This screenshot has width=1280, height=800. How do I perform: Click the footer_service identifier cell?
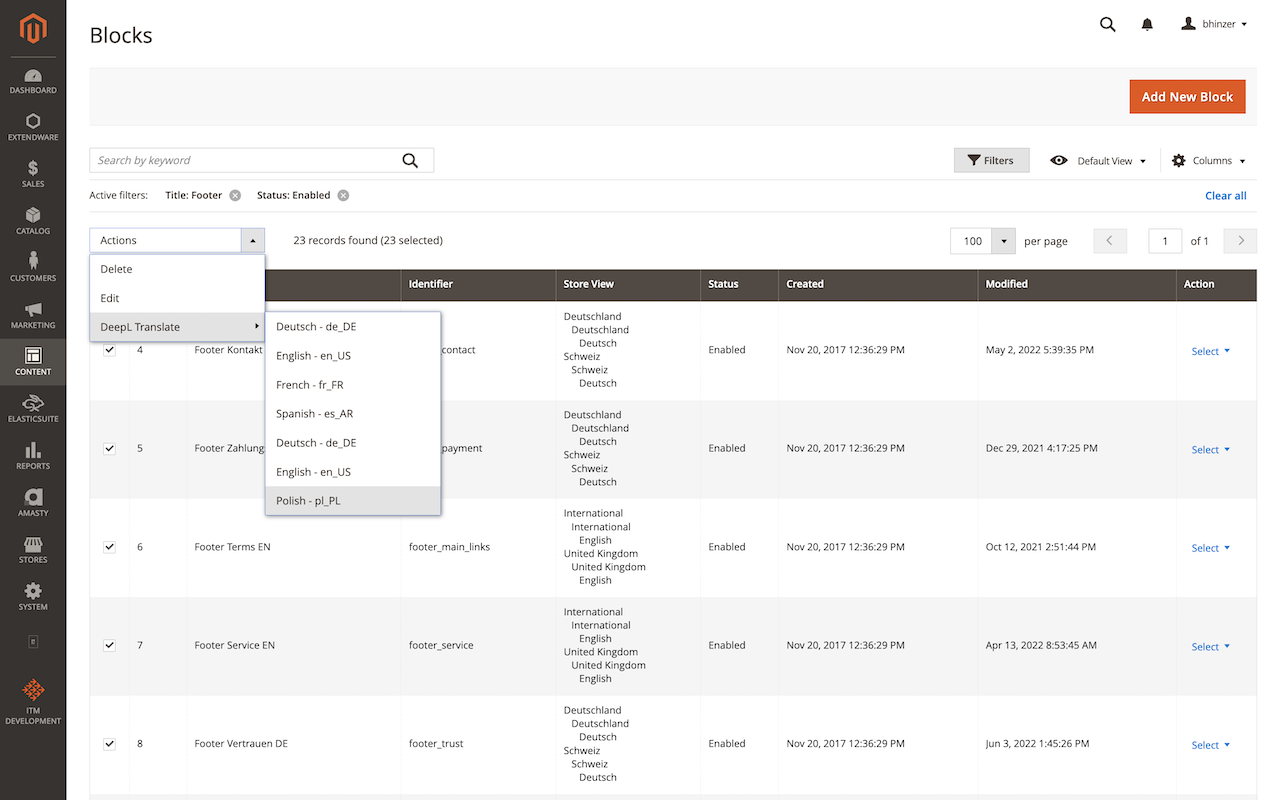(x=441, y=645)
